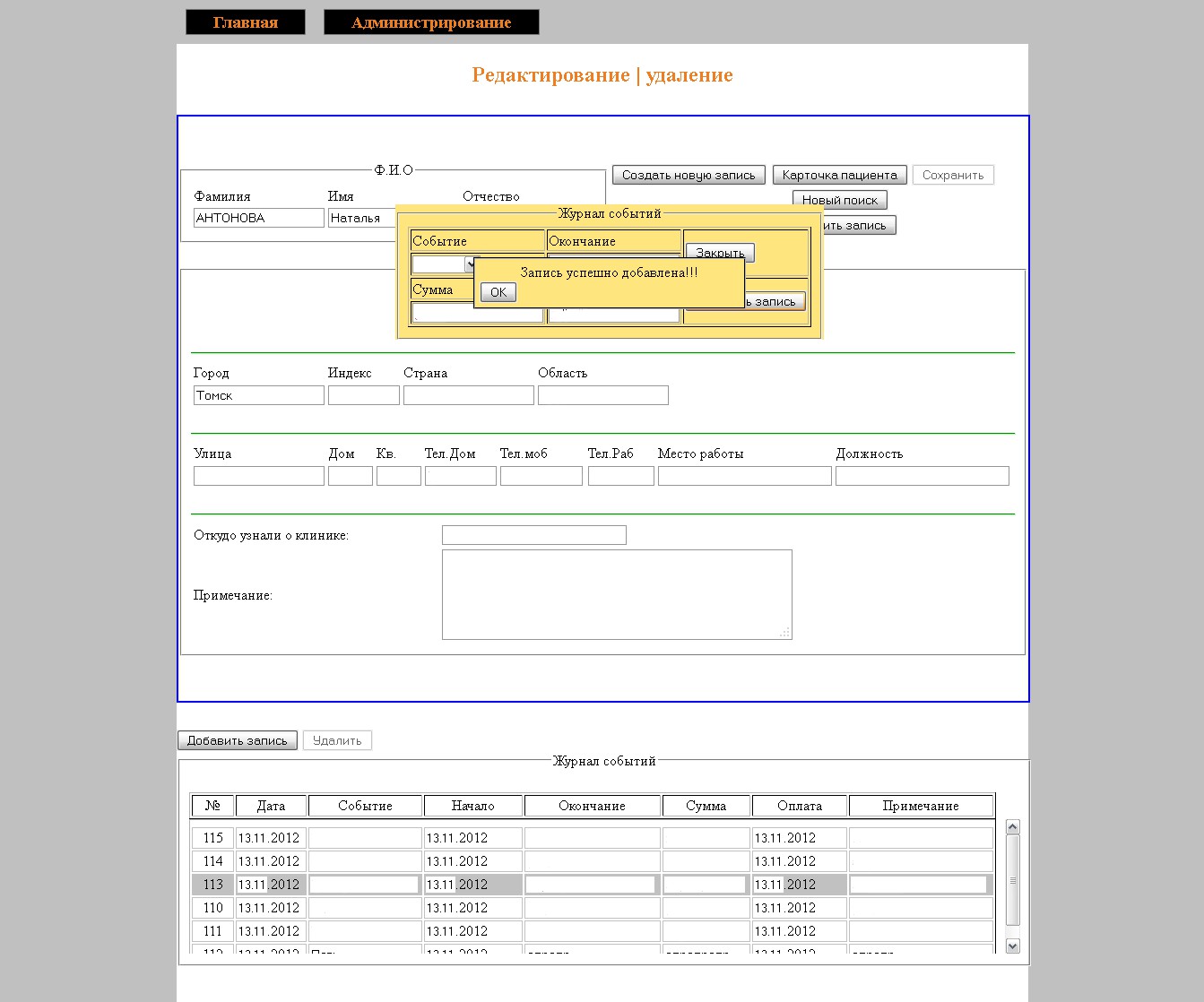The height and width of the screenshot is (1002, 1204).
Task: Focus the Должность input field
Action: 922,476
